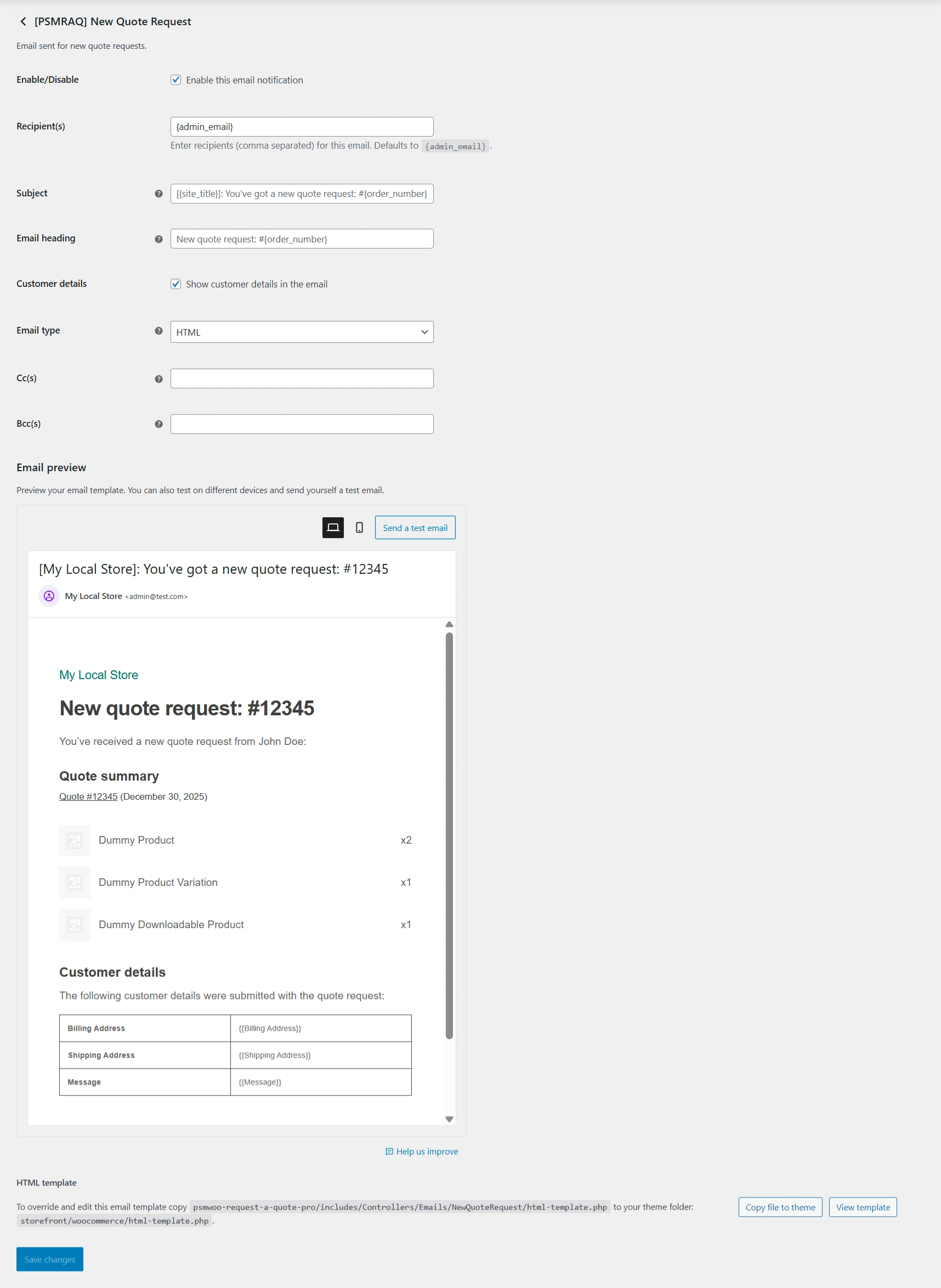Click the Email type help icon
This screenshot has width=941, height=1288.
pos(158,331)
